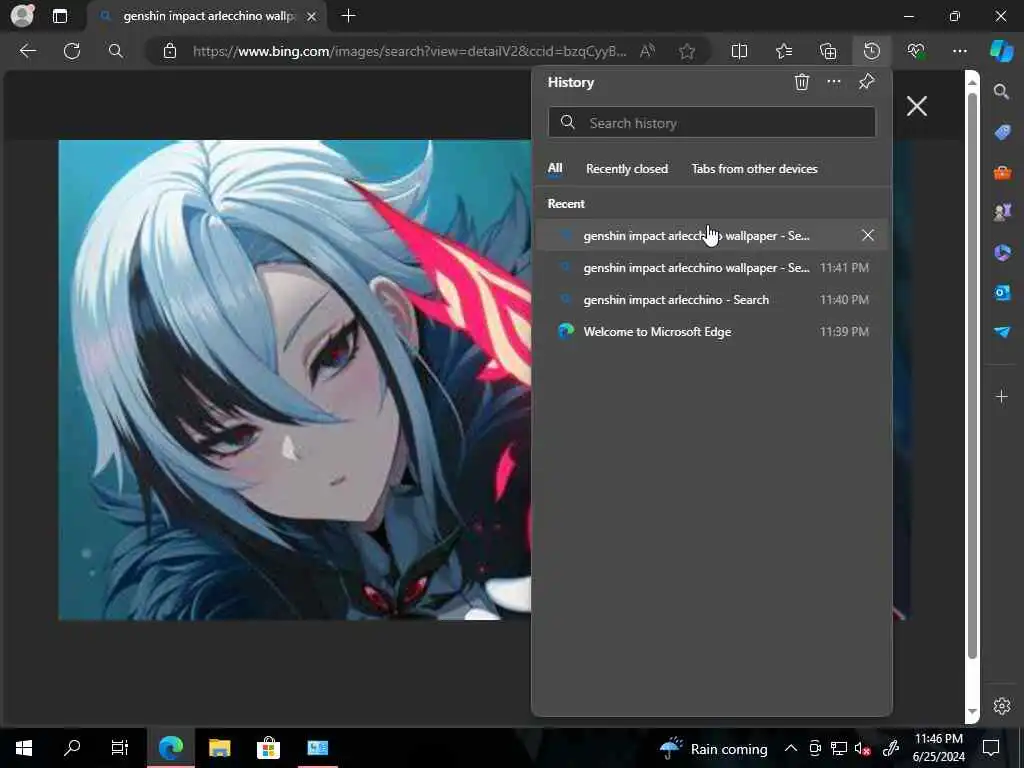Open sidebar Microsoft 365 icon
The height and width of the screenshot is (768, 1024).
pos(1002,252)
